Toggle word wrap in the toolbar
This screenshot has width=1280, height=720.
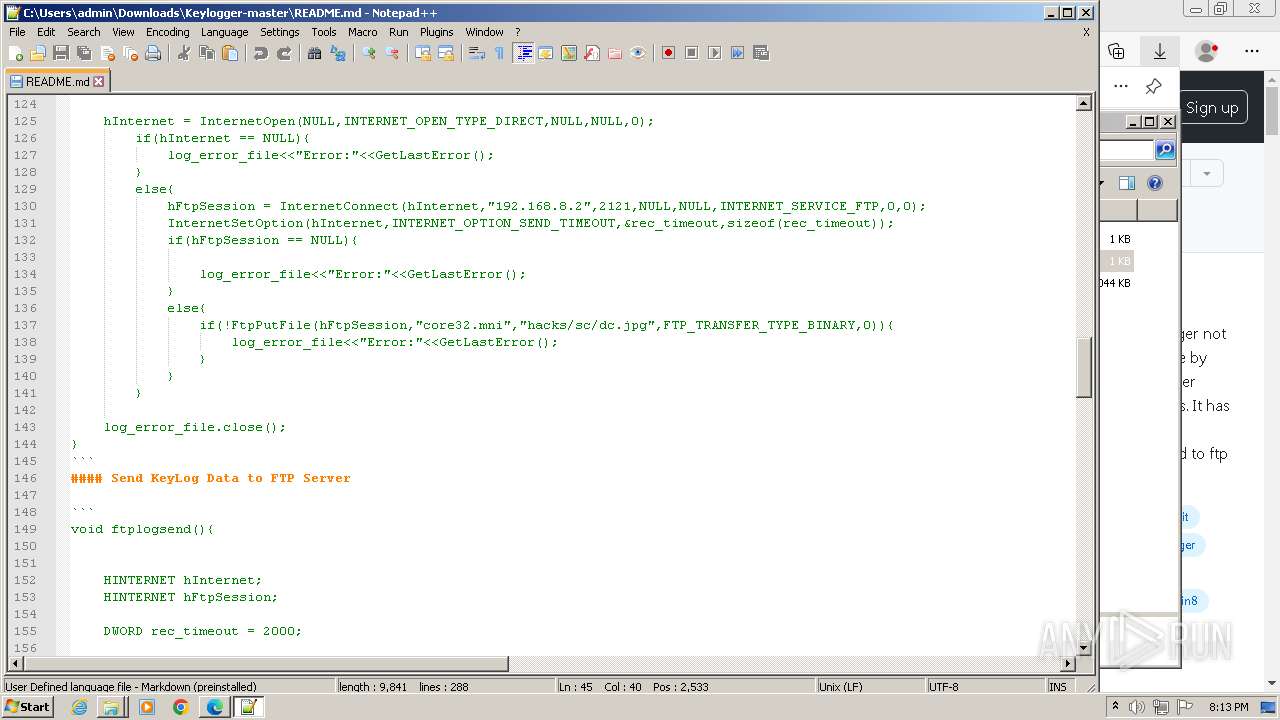[x=477, y=53]
